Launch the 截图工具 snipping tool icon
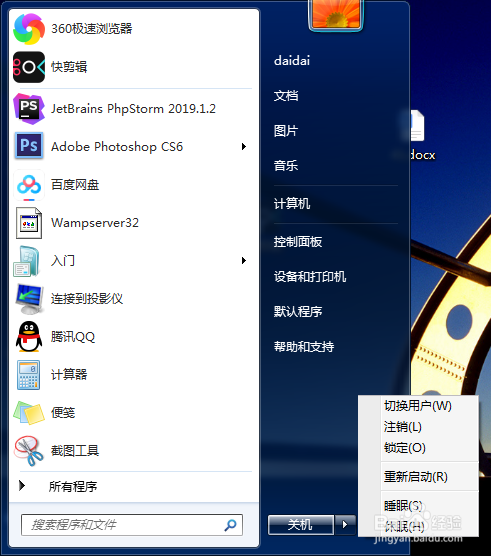The height and width of the screenshot is (556, 491). coord(29,451)
